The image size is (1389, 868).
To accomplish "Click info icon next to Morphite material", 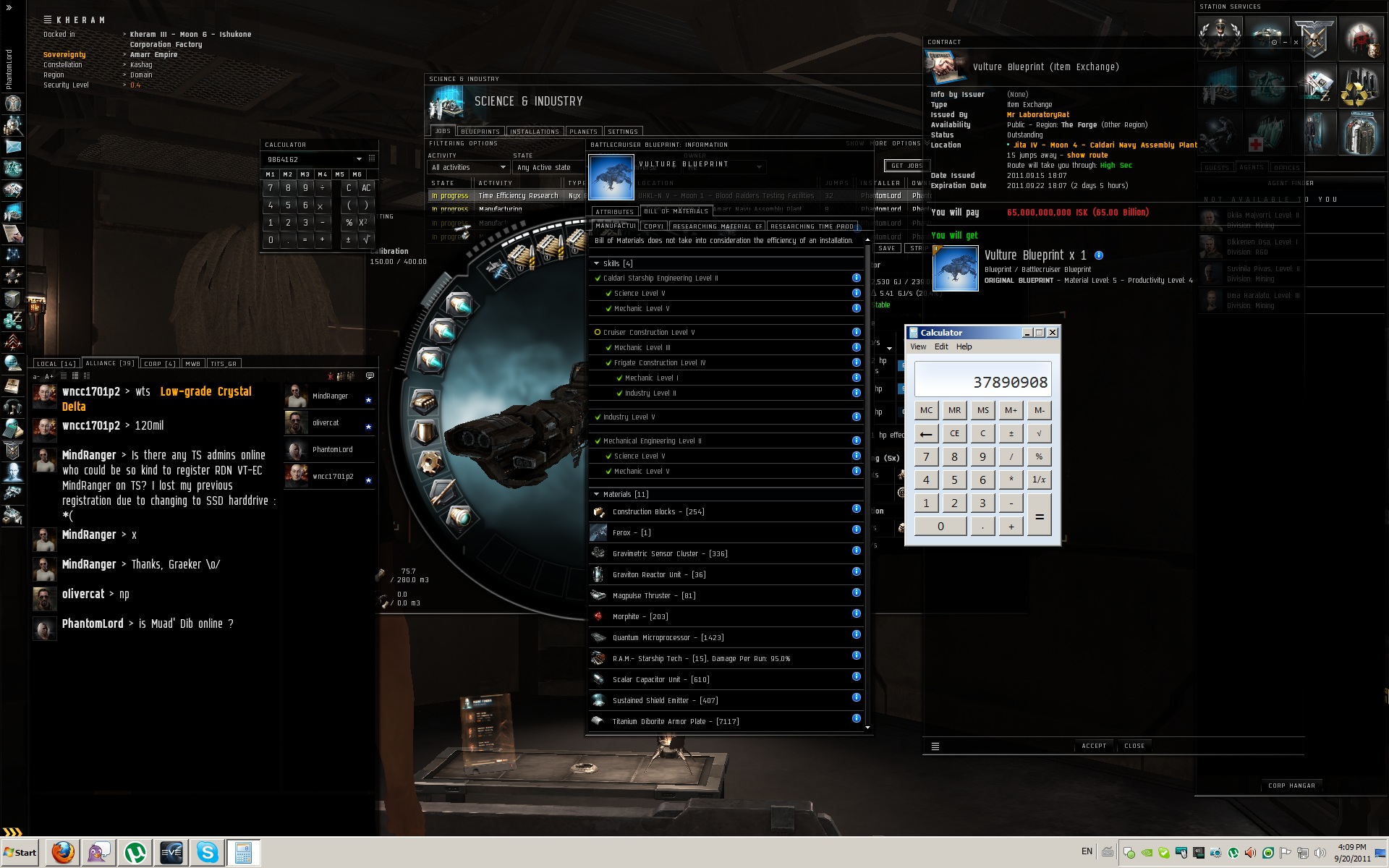I will [856, 614].
